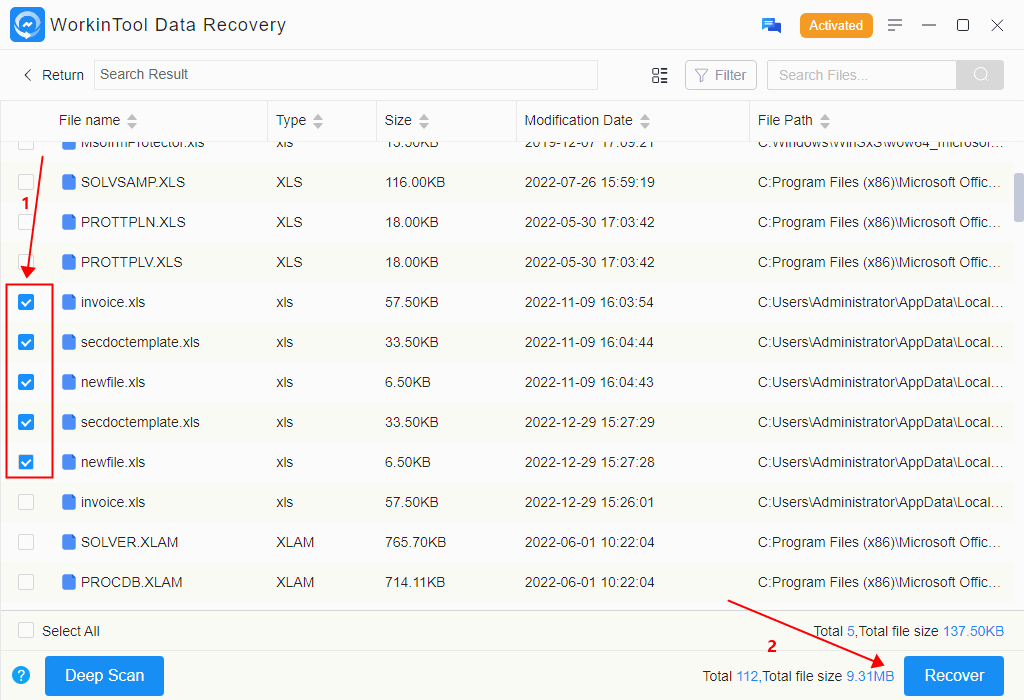Click the Type column header
The width and height of the screenshot is (1024, 700).
click(x=291, y=120)
